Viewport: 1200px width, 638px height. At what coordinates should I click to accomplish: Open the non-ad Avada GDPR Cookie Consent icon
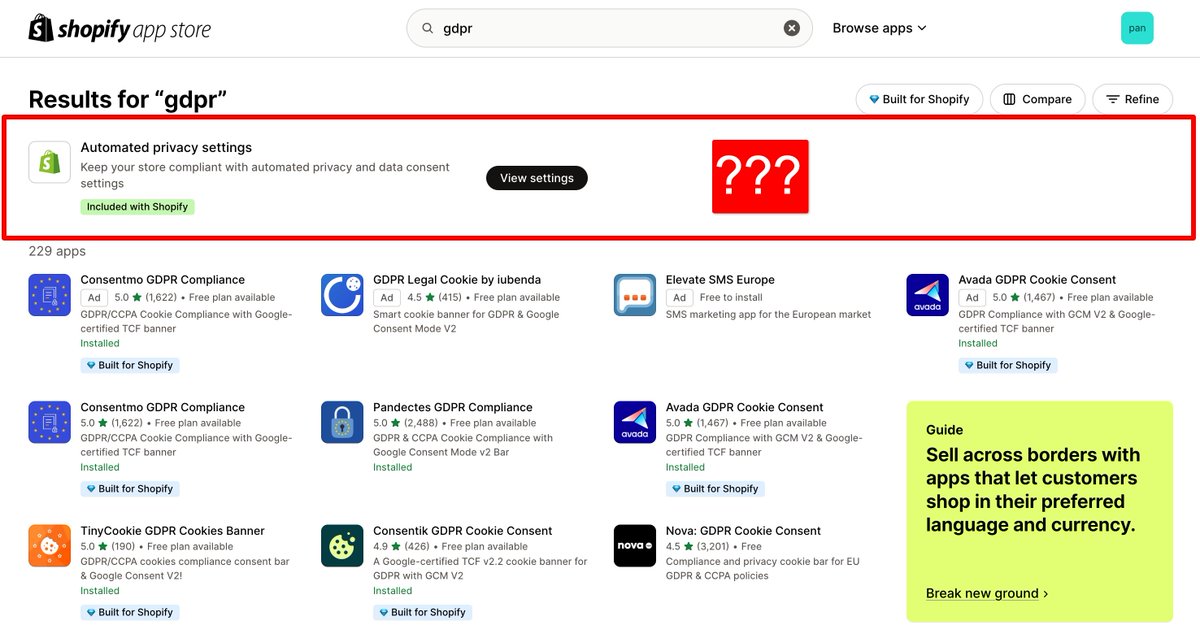pyautogui.click(x=635, y=422)
